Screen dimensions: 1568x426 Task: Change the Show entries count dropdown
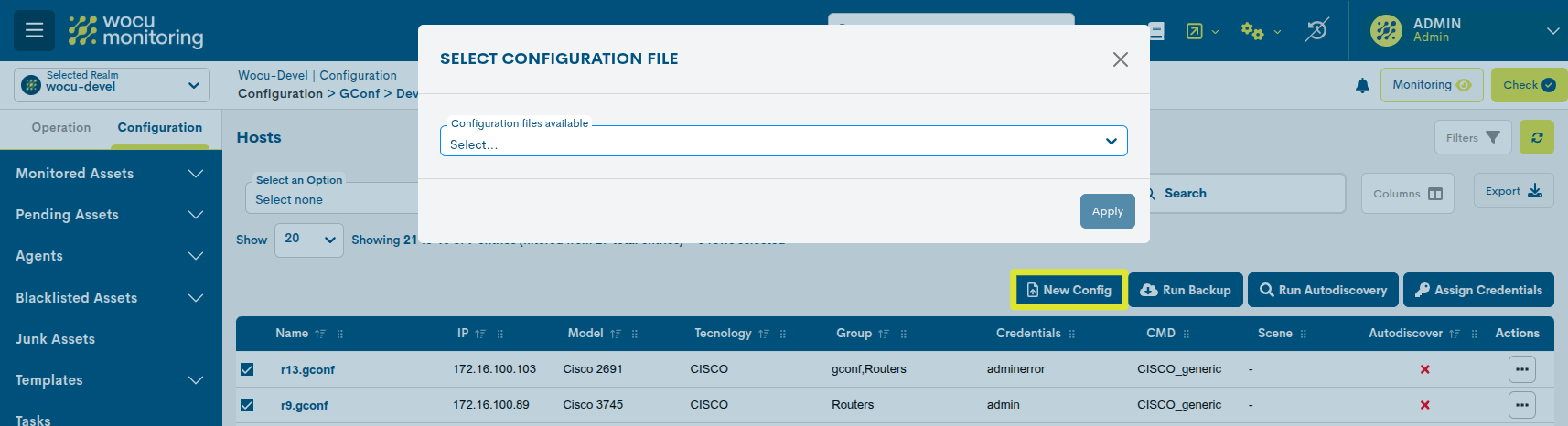click(x=308, y=240)
